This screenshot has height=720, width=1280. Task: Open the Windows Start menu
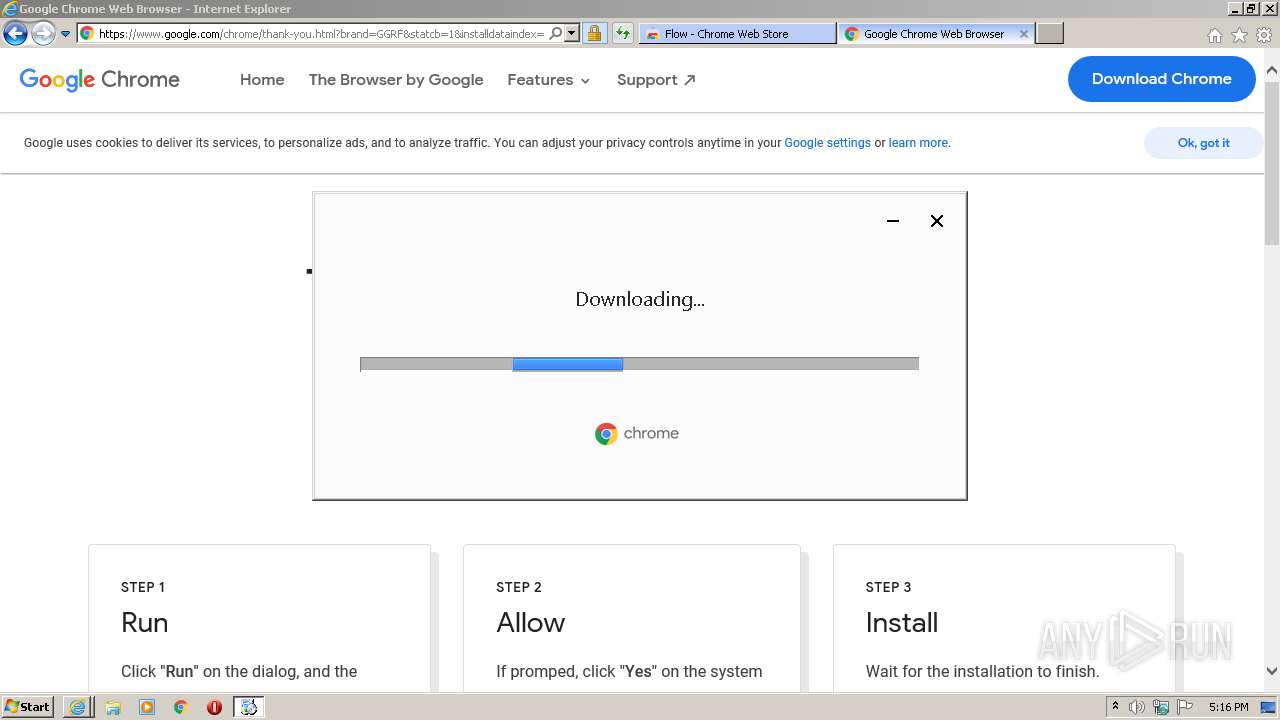(28, 706)
